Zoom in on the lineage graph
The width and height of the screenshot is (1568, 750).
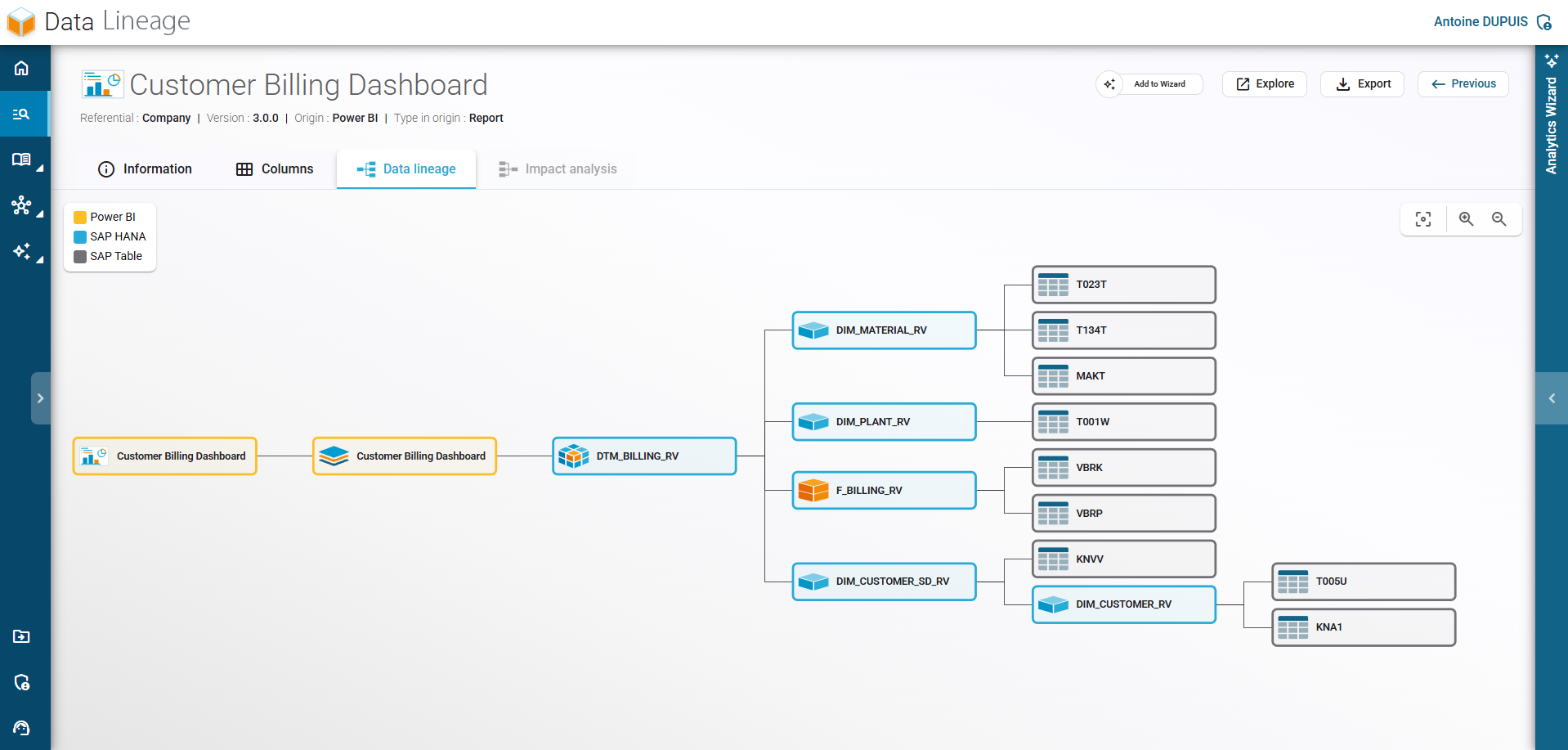point(1467,219)
